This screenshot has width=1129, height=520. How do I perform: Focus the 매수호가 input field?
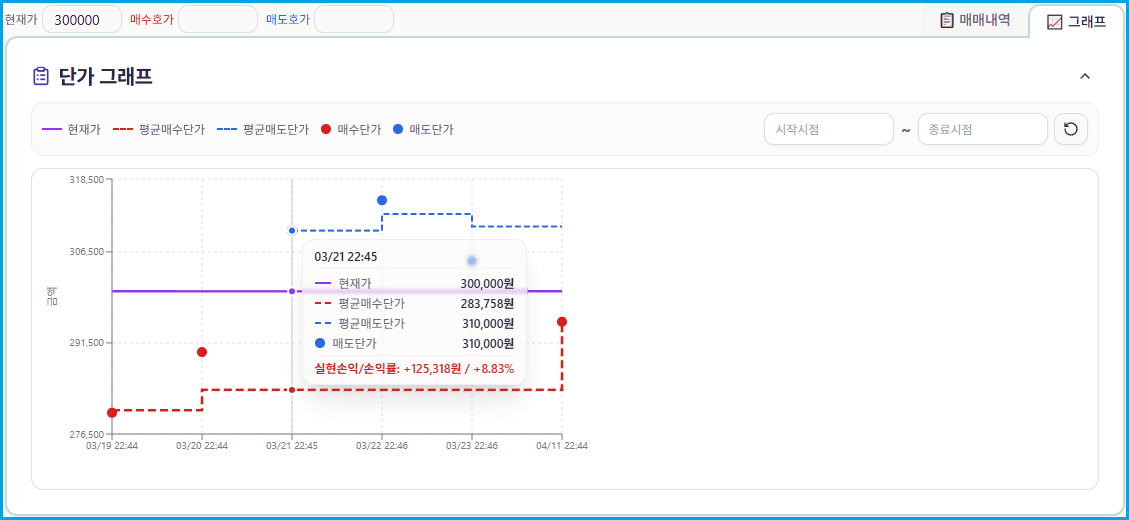pos(217,19)
